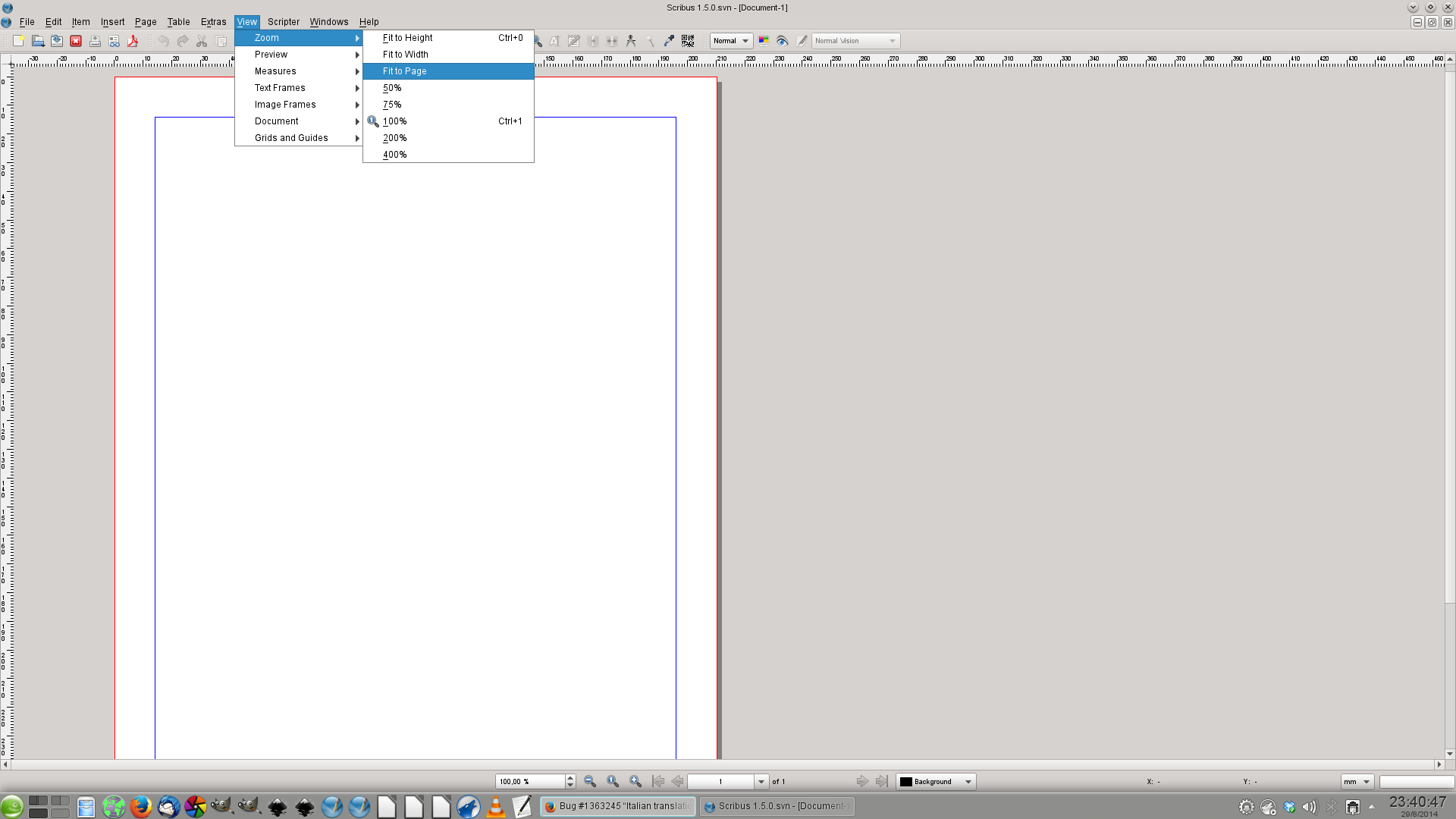The image size is (1456, 819).
Task: Open the File menu
Action: pyautogui.click(x=27, y=22)
